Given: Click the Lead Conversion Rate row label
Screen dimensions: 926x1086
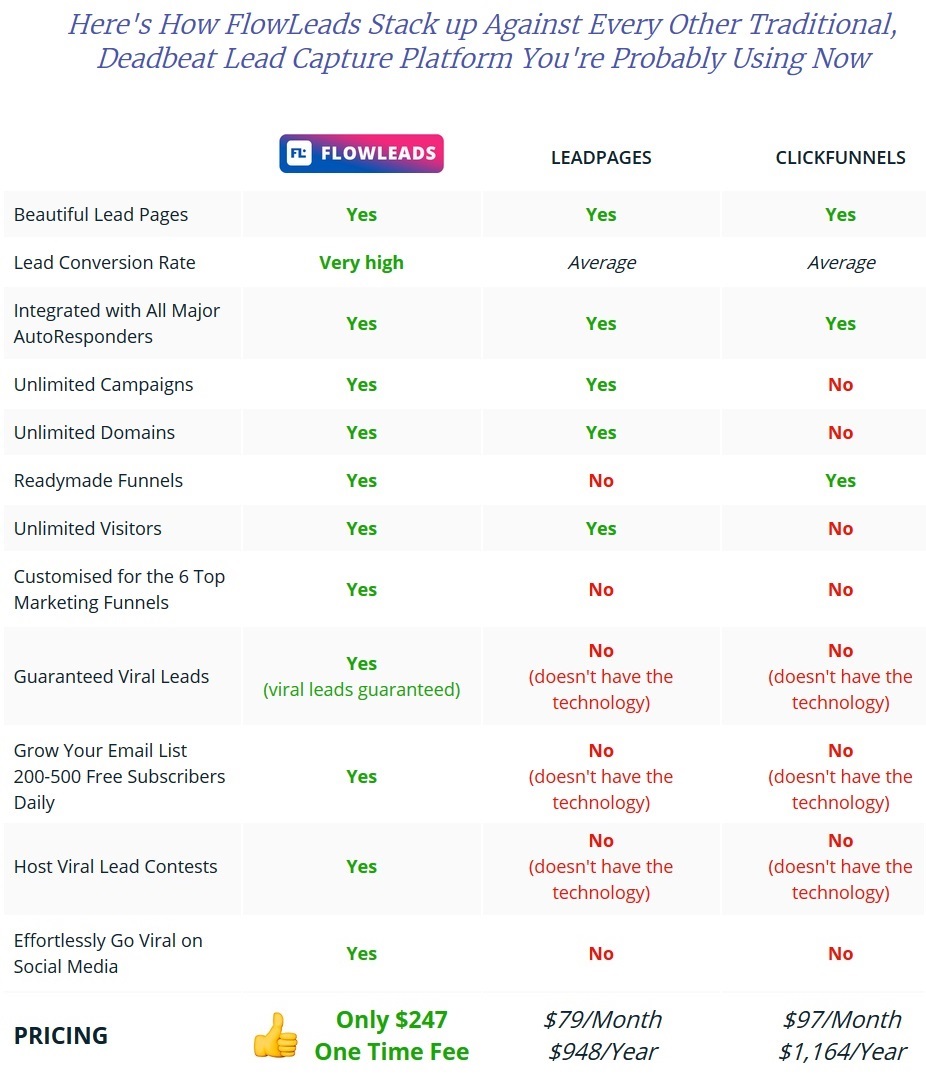Looking at the screenshot, I should tap(105, 262).
